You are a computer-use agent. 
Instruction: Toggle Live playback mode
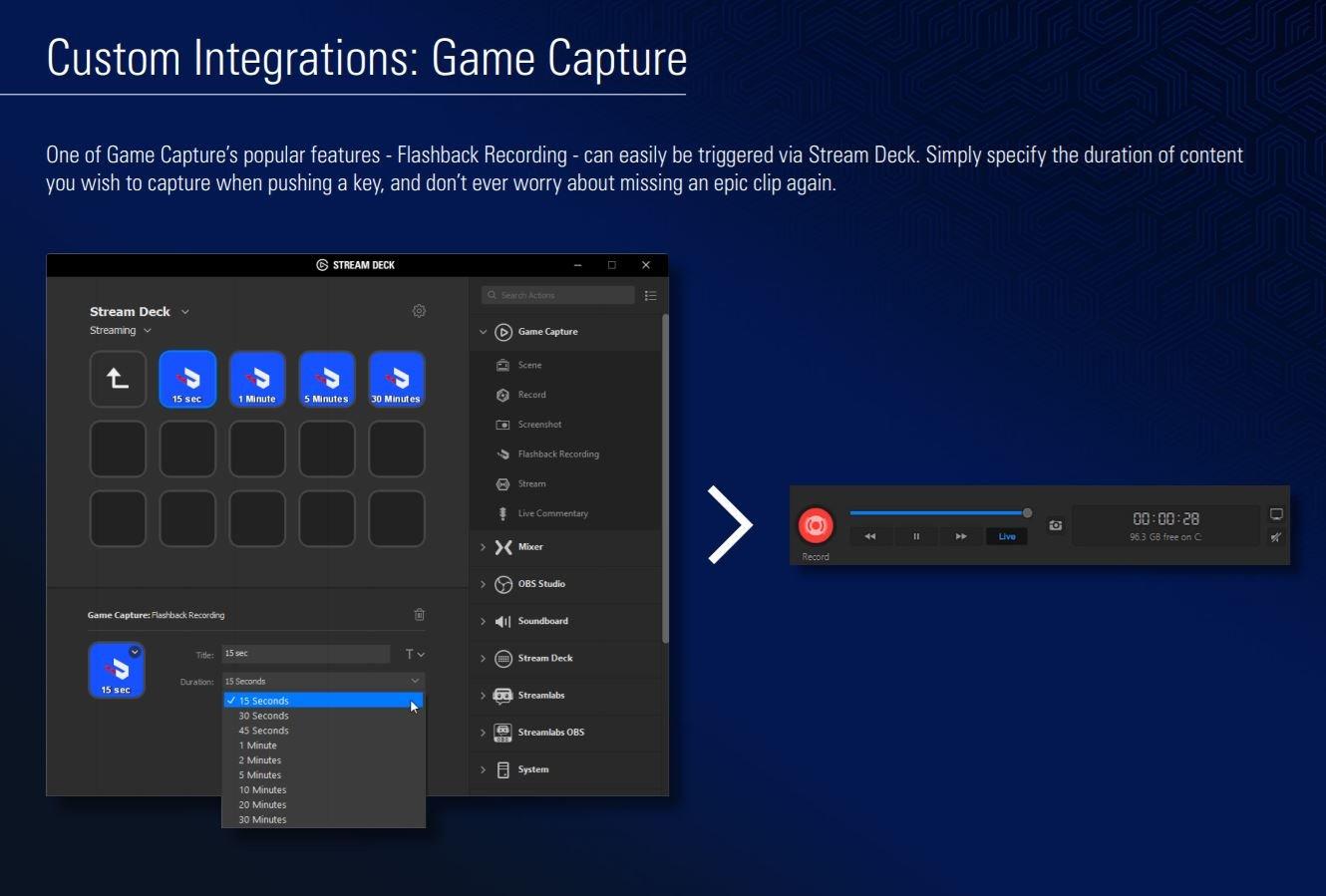point(1007,536)
